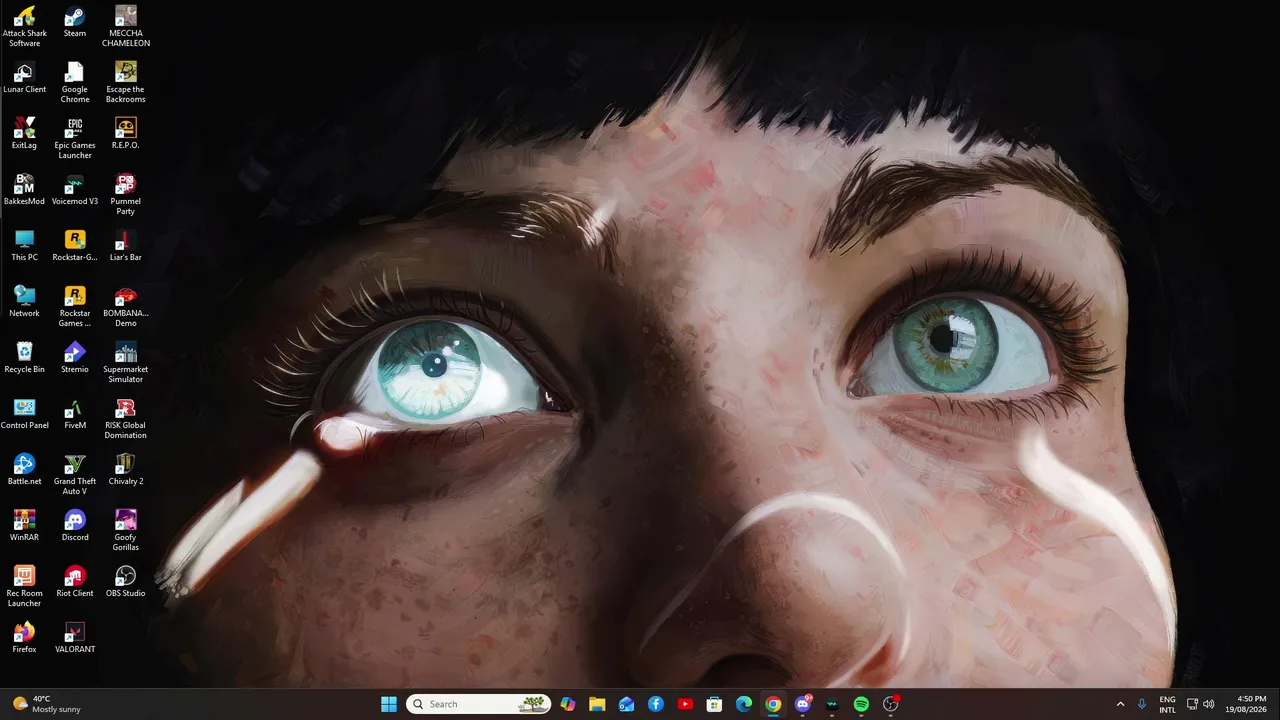This screenshot has height=720, width=1280.
Task: Open File Explorer from the taskbar
Action: pos(597,704)
